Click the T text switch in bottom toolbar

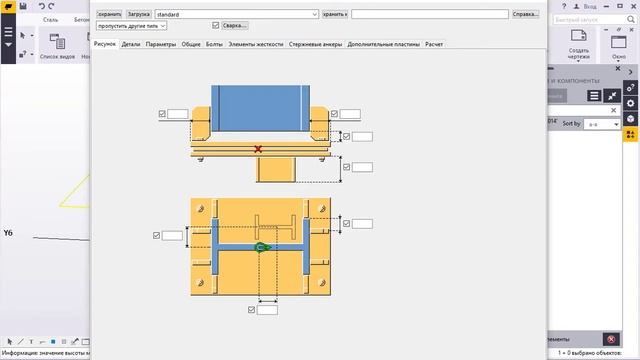click(31, 342)
